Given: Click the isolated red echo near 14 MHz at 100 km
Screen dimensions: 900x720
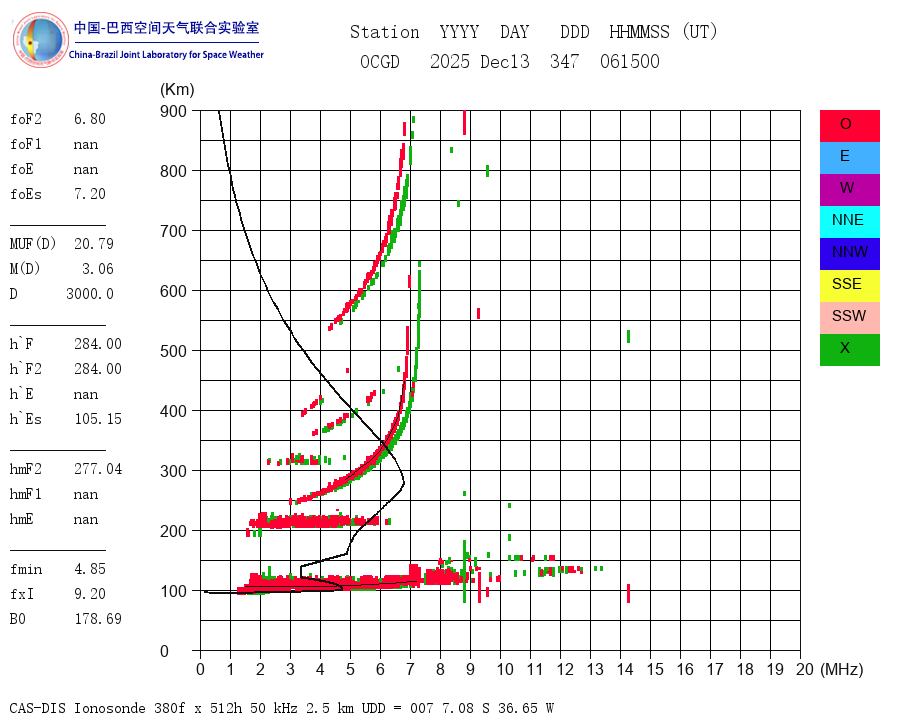Looking at the screenshot, I should click(629, 593).
